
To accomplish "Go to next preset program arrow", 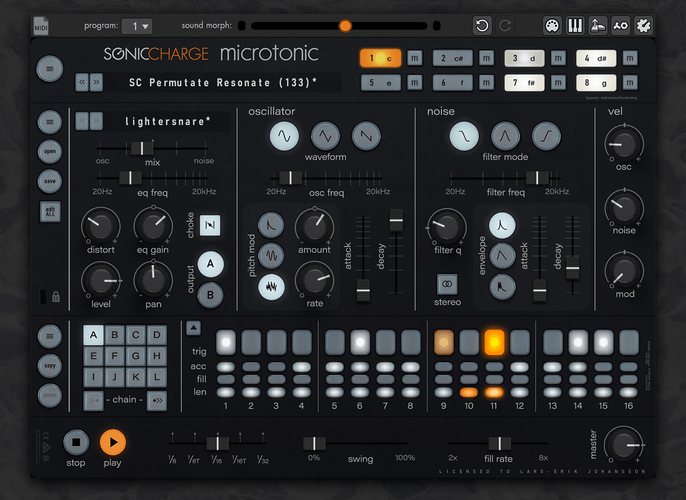I will tap(96, 82).
